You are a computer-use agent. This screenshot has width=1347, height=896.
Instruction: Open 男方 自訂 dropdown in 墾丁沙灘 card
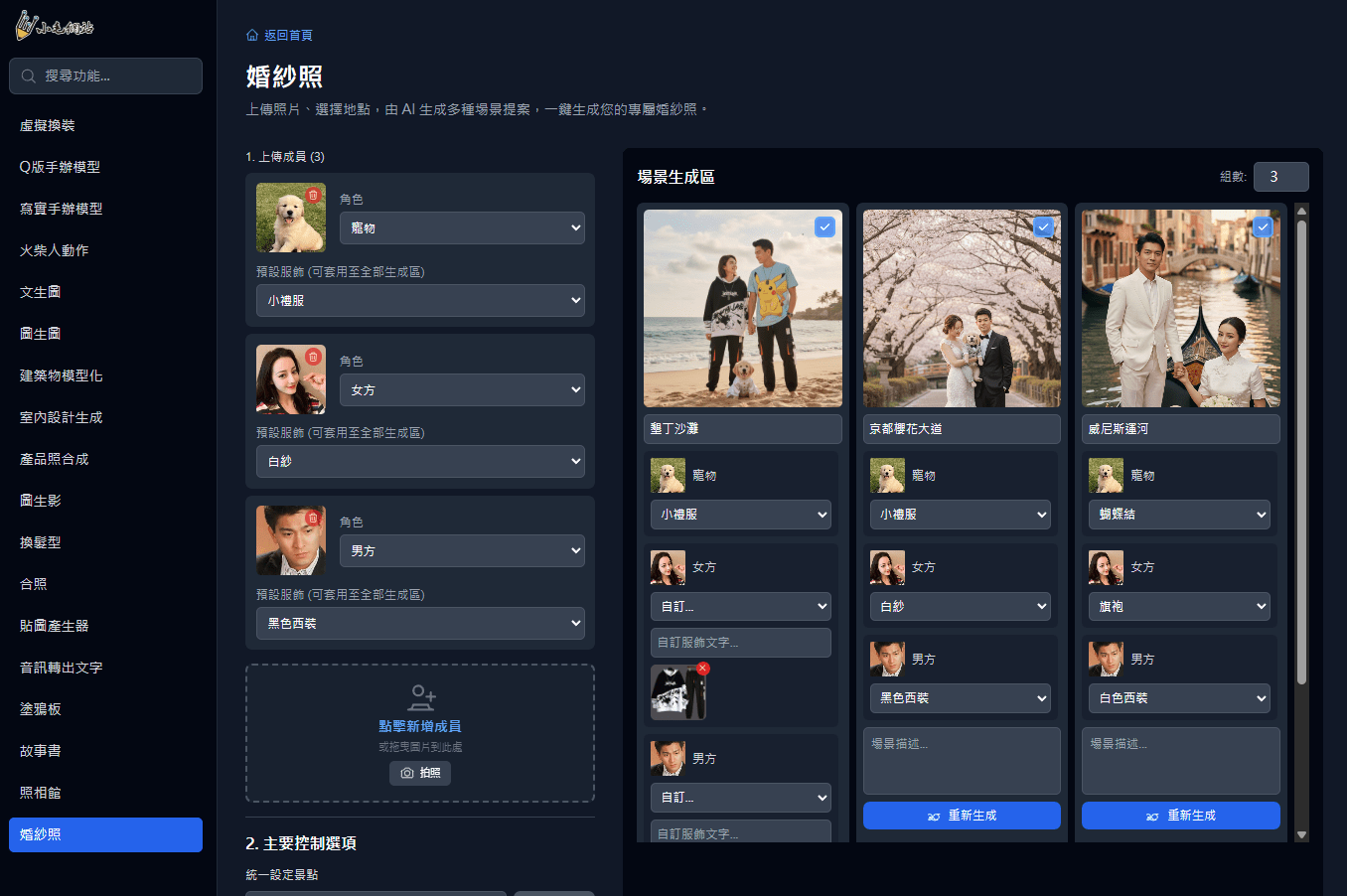coord(741,798)
